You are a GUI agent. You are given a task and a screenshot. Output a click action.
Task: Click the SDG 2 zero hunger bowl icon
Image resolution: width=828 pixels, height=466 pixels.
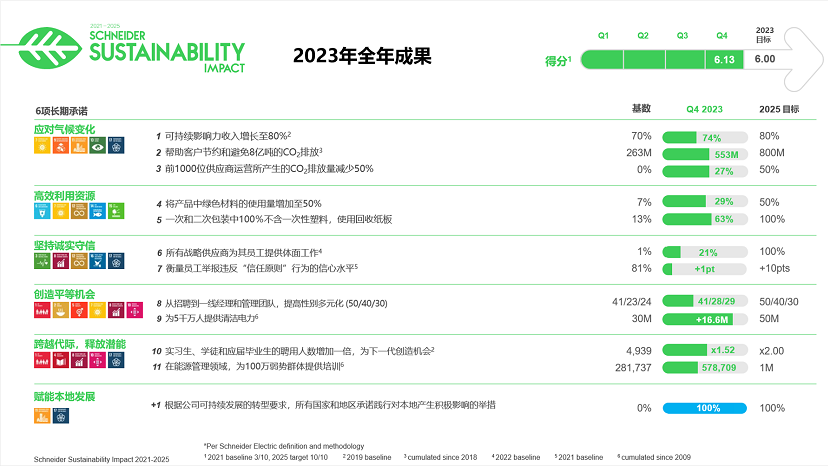(x=61, y=310)
